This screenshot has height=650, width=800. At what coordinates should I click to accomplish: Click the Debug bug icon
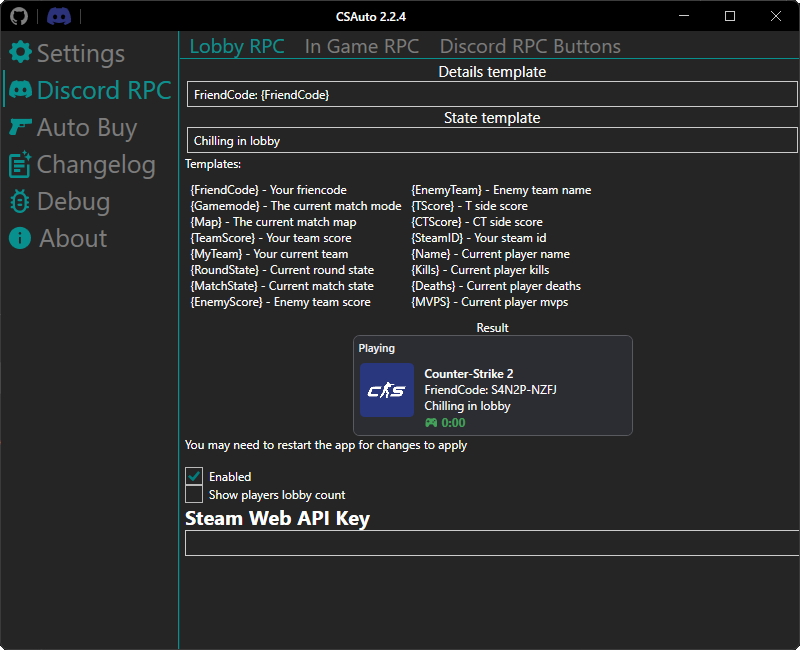[20, 202]
